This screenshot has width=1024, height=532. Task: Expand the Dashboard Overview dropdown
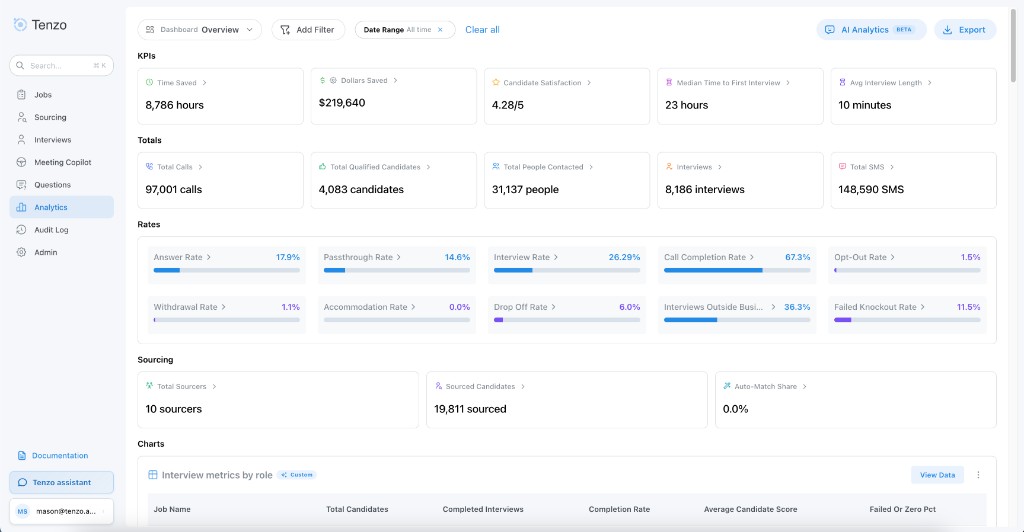[x=199, y=29]
